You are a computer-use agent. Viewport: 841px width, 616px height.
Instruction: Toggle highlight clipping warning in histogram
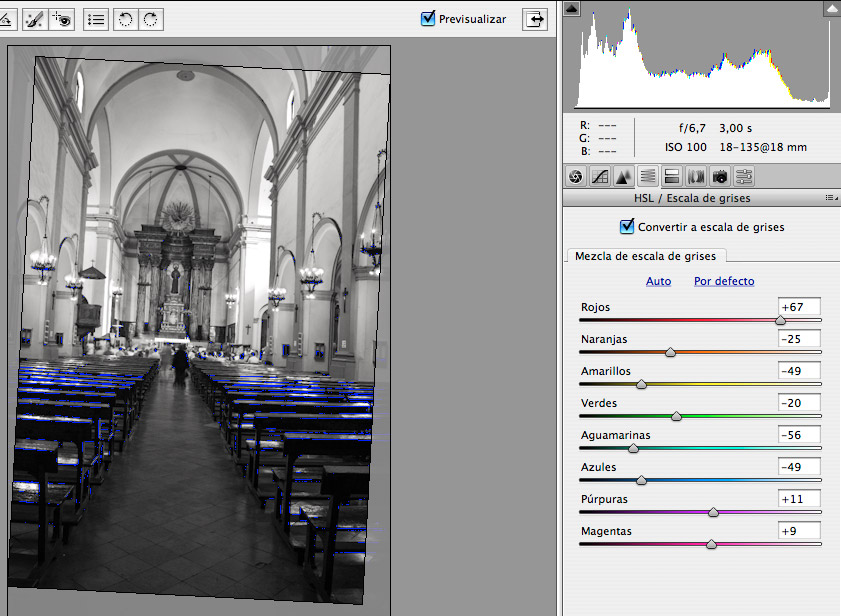(832, 9)
